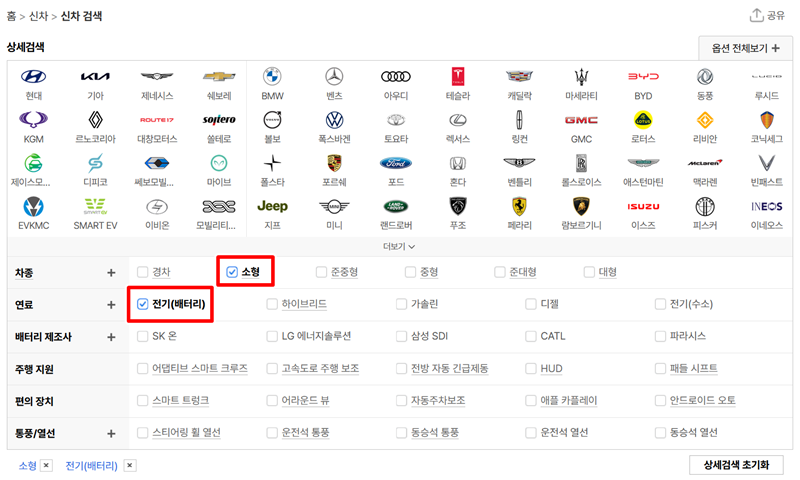800x480 pixels.
Task: Remove the 소형 filter tag
Action: pos(46,465)
